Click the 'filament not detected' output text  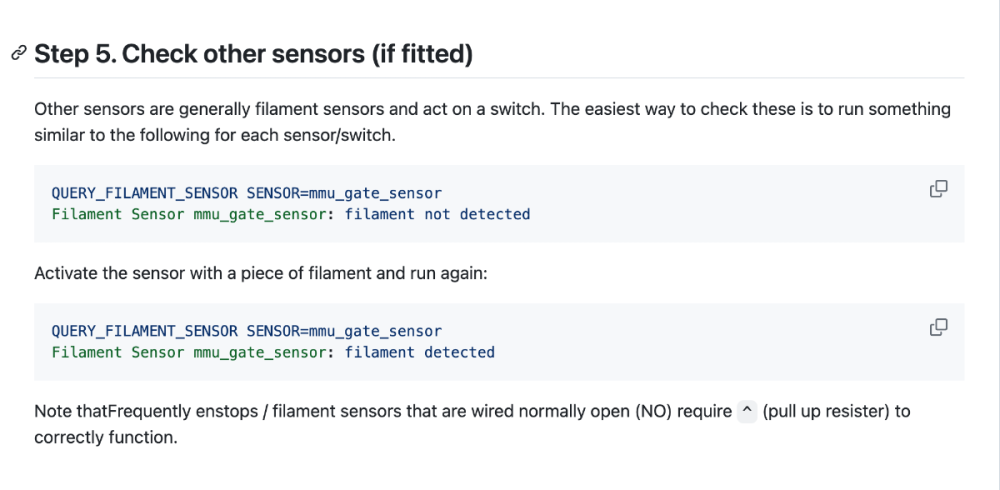438,214
